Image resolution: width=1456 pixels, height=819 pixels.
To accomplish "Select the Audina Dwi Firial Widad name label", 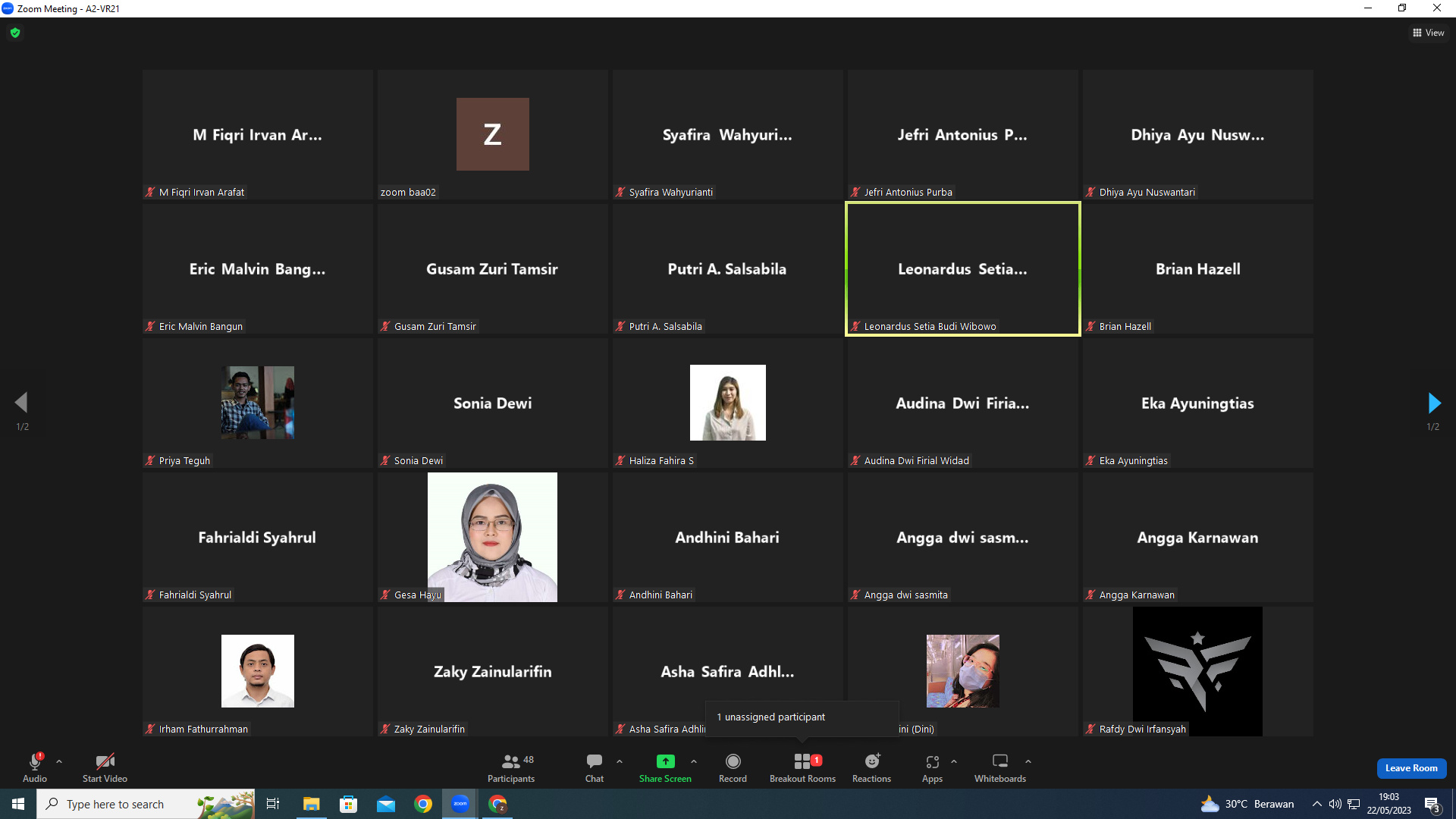I will click(917, 460).
